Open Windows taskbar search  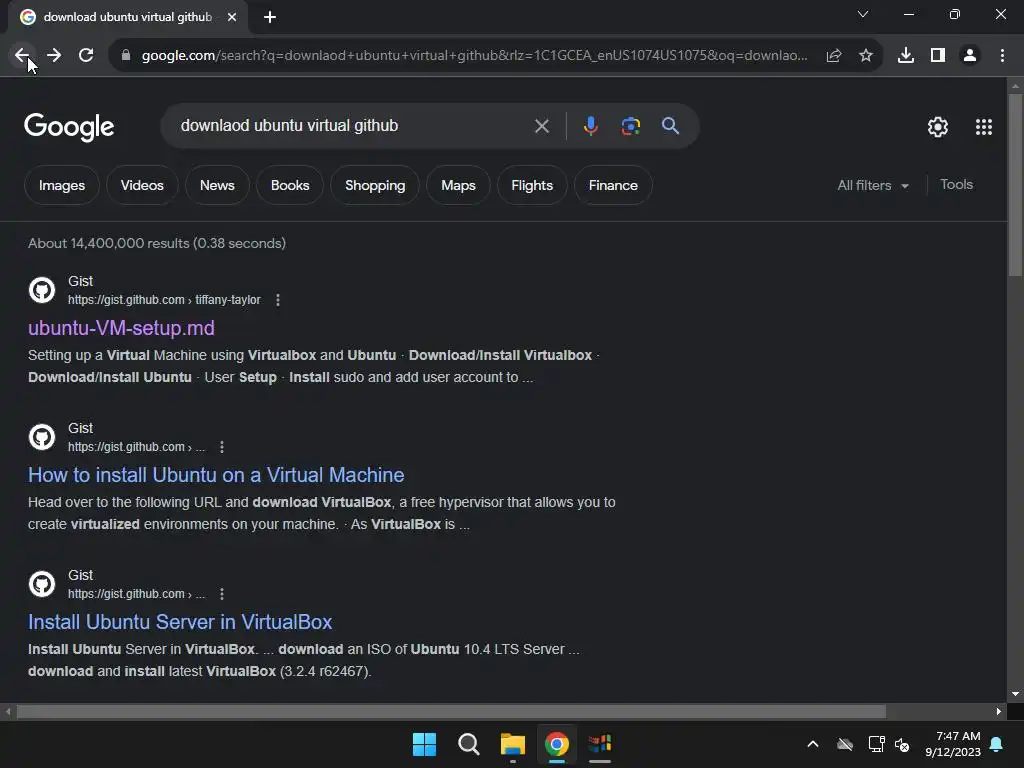point(468,744)
